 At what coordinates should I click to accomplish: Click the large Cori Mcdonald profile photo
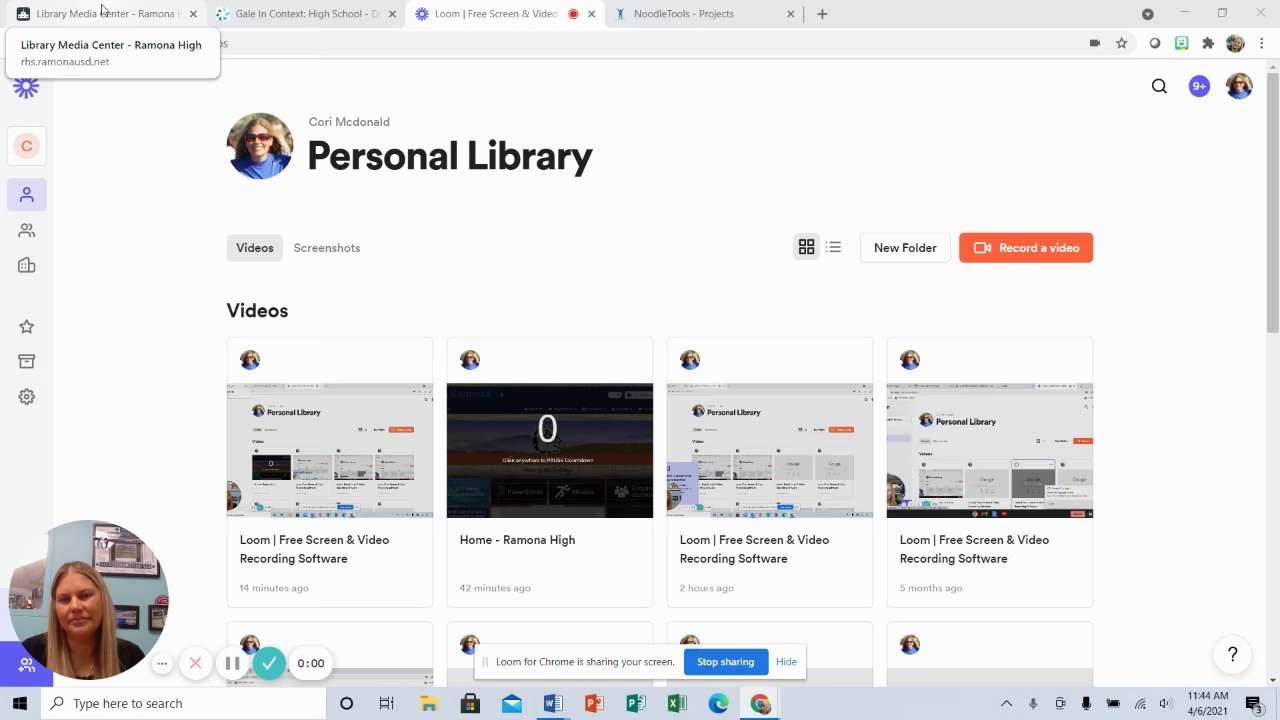click(260, 146)
